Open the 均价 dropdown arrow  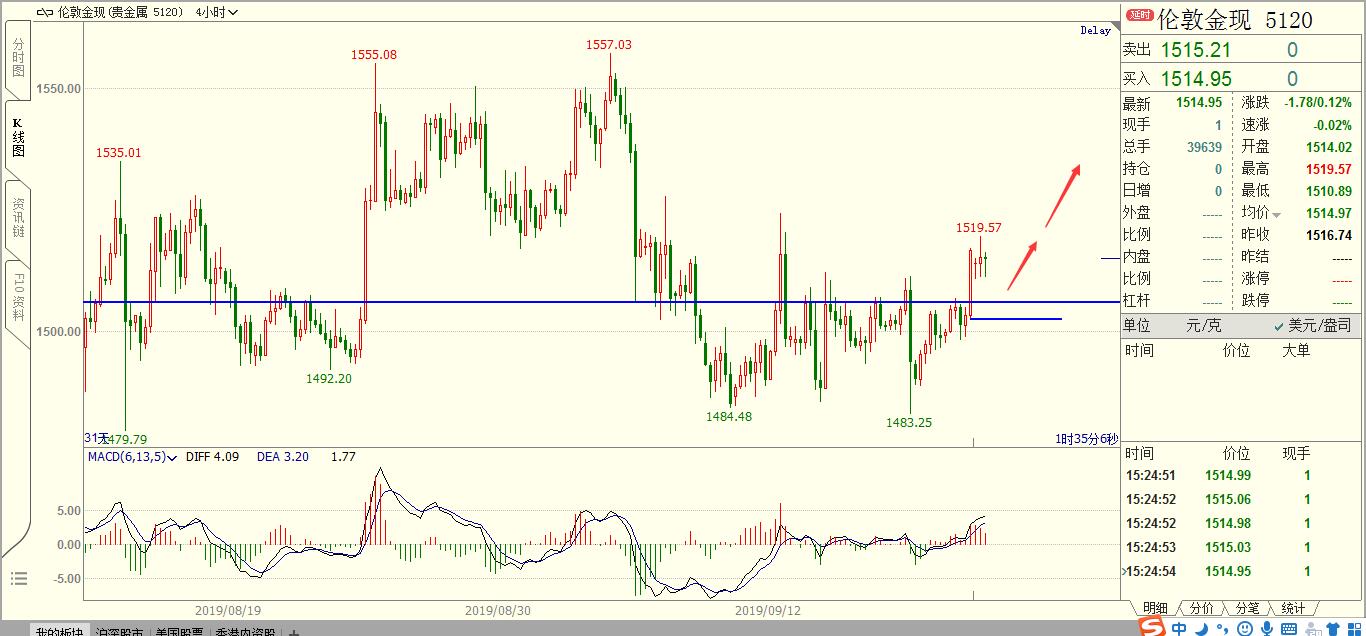tap(1276, 215)
